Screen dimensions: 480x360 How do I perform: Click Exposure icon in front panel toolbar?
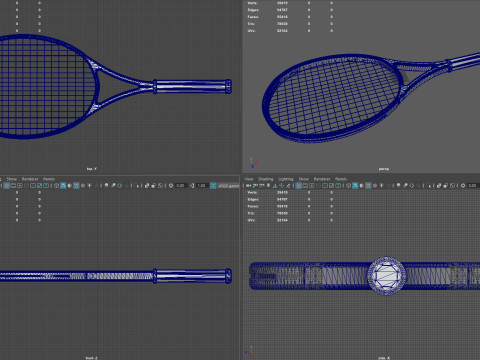171,186
